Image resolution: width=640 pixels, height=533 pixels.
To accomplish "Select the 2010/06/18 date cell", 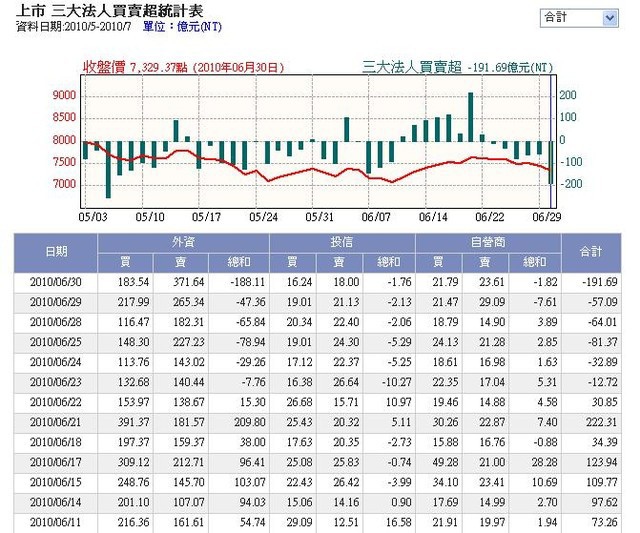I will pos(56,442).
